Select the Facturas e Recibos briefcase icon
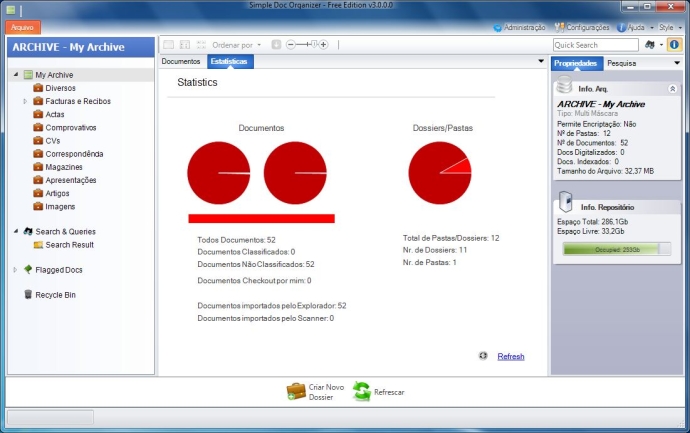 pyautogui.click(x=38, y=101)
